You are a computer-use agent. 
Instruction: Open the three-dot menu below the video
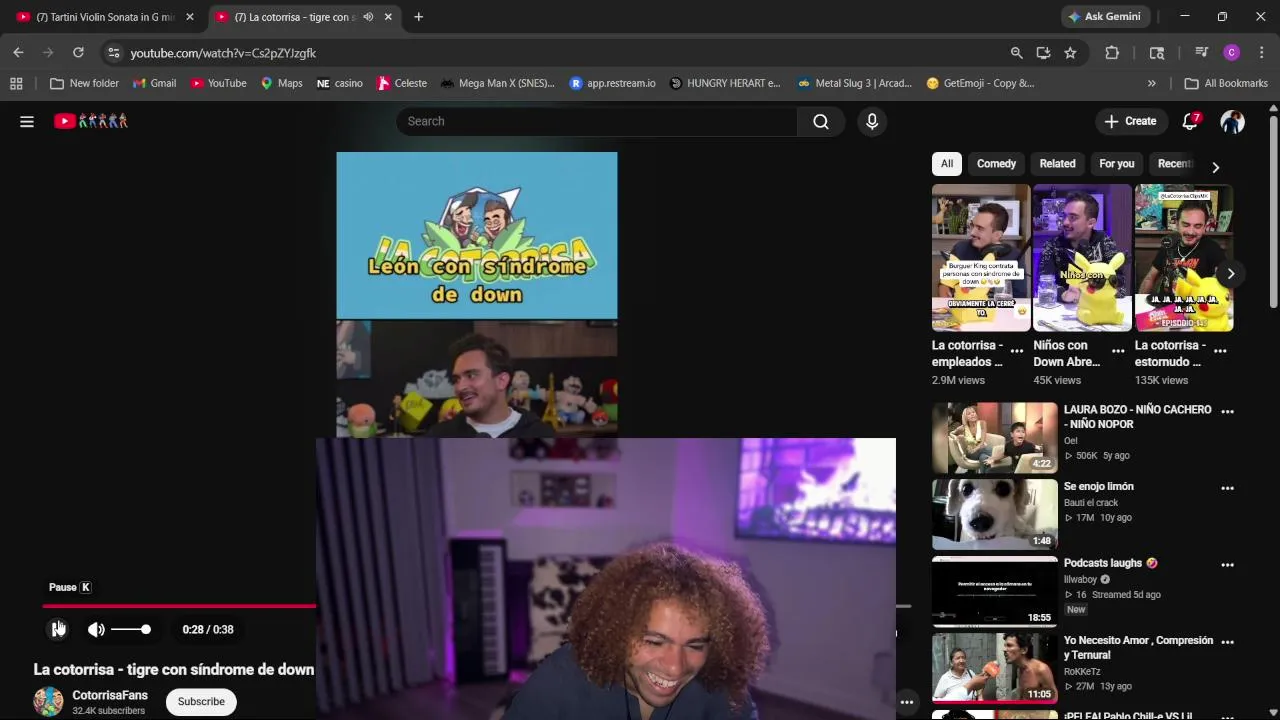pos(906,702)
